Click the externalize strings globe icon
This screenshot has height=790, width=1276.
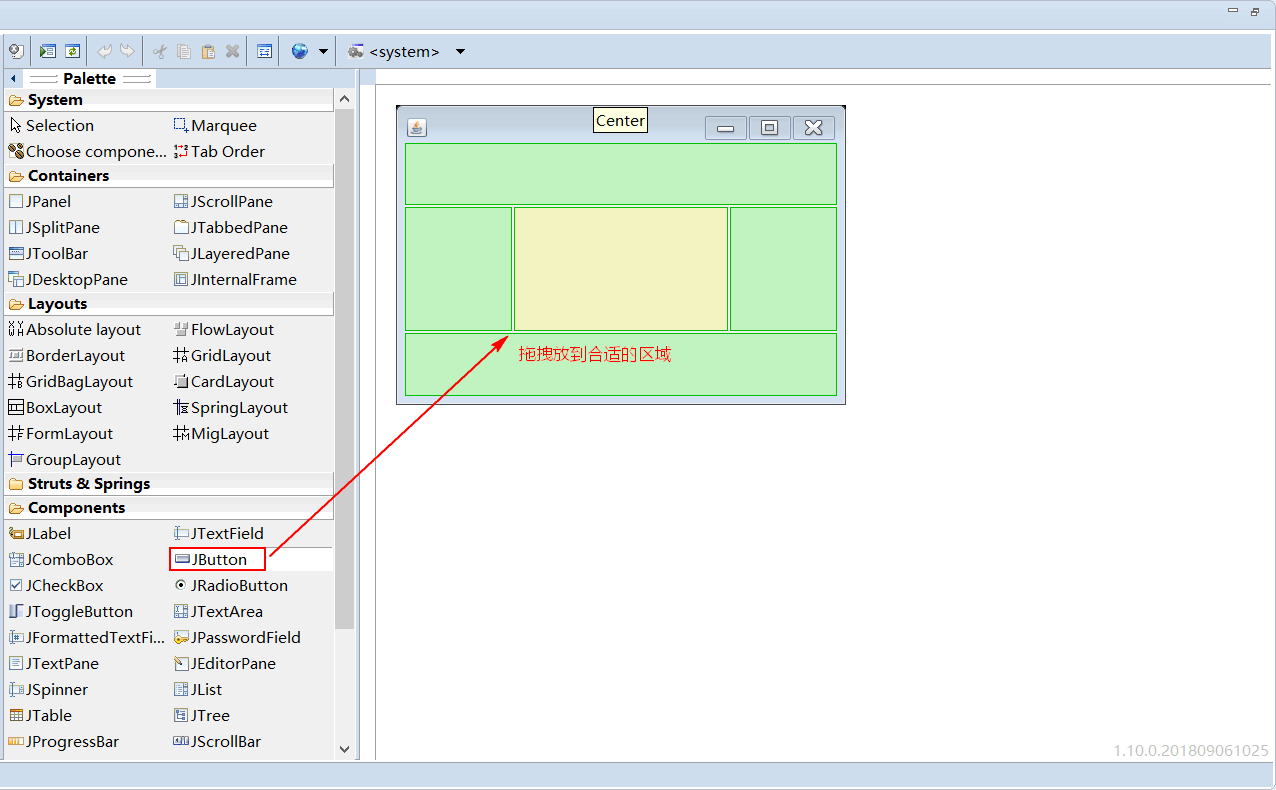(299, 51)
